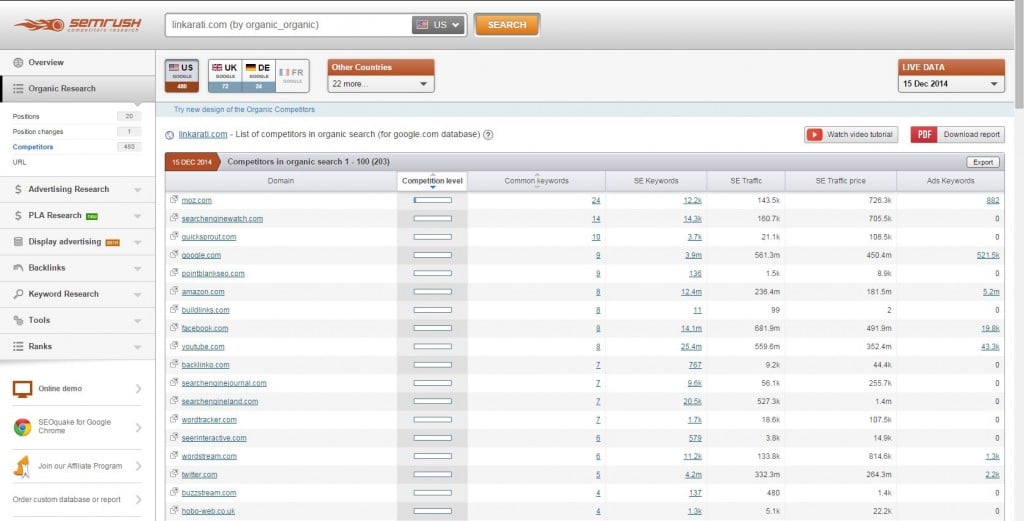This screenshot has width=1024, height=521.
Task: Open the US country dropdown in search bar
Action: click(438, 25)
